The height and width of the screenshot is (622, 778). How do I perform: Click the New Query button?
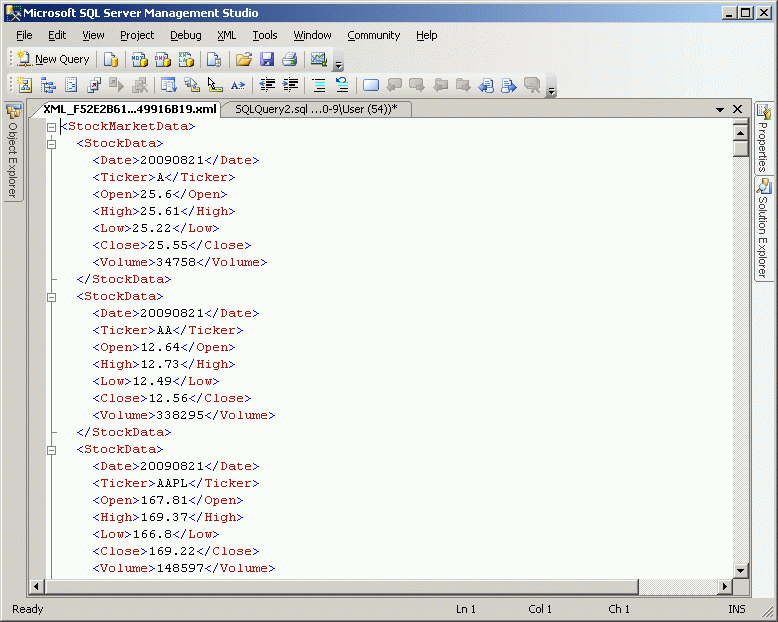(x=54, y=59)
